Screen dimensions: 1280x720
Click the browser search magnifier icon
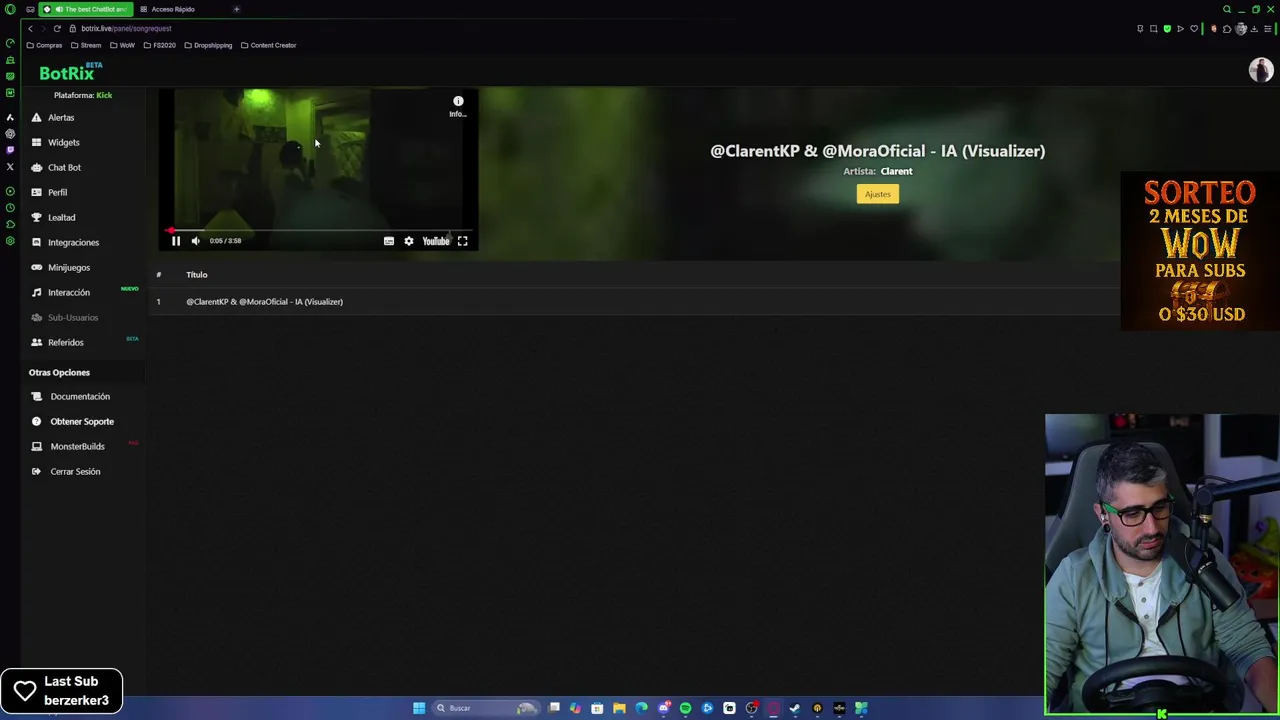1227,9
